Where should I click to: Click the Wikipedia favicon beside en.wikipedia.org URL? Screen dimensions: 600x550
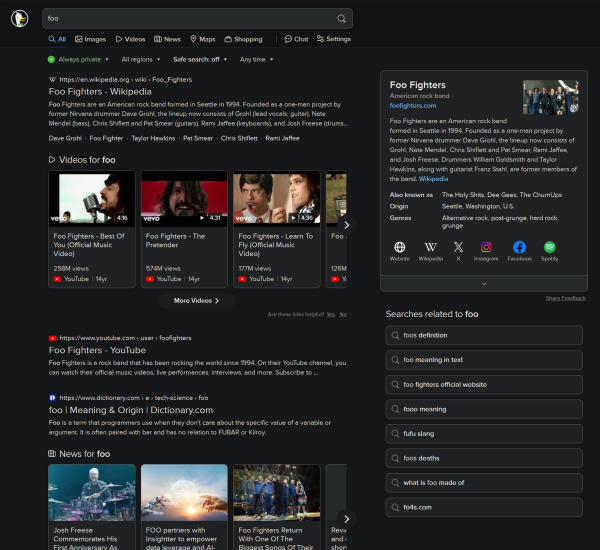coord(52,80)
